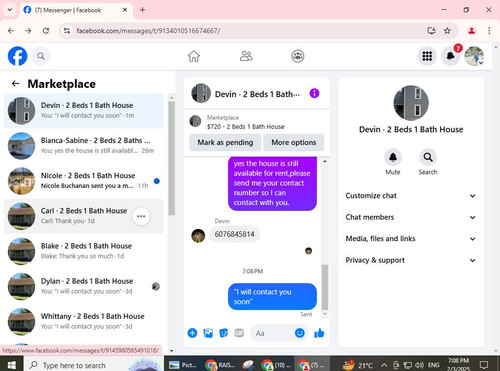Open the GIF picker icon
Viewport: 500px width, 371px height.
239,333
